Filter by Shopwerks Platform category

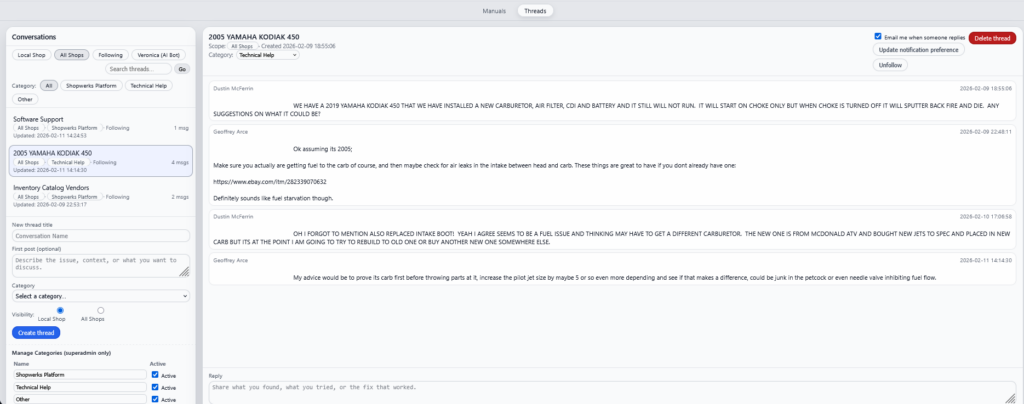92,86
